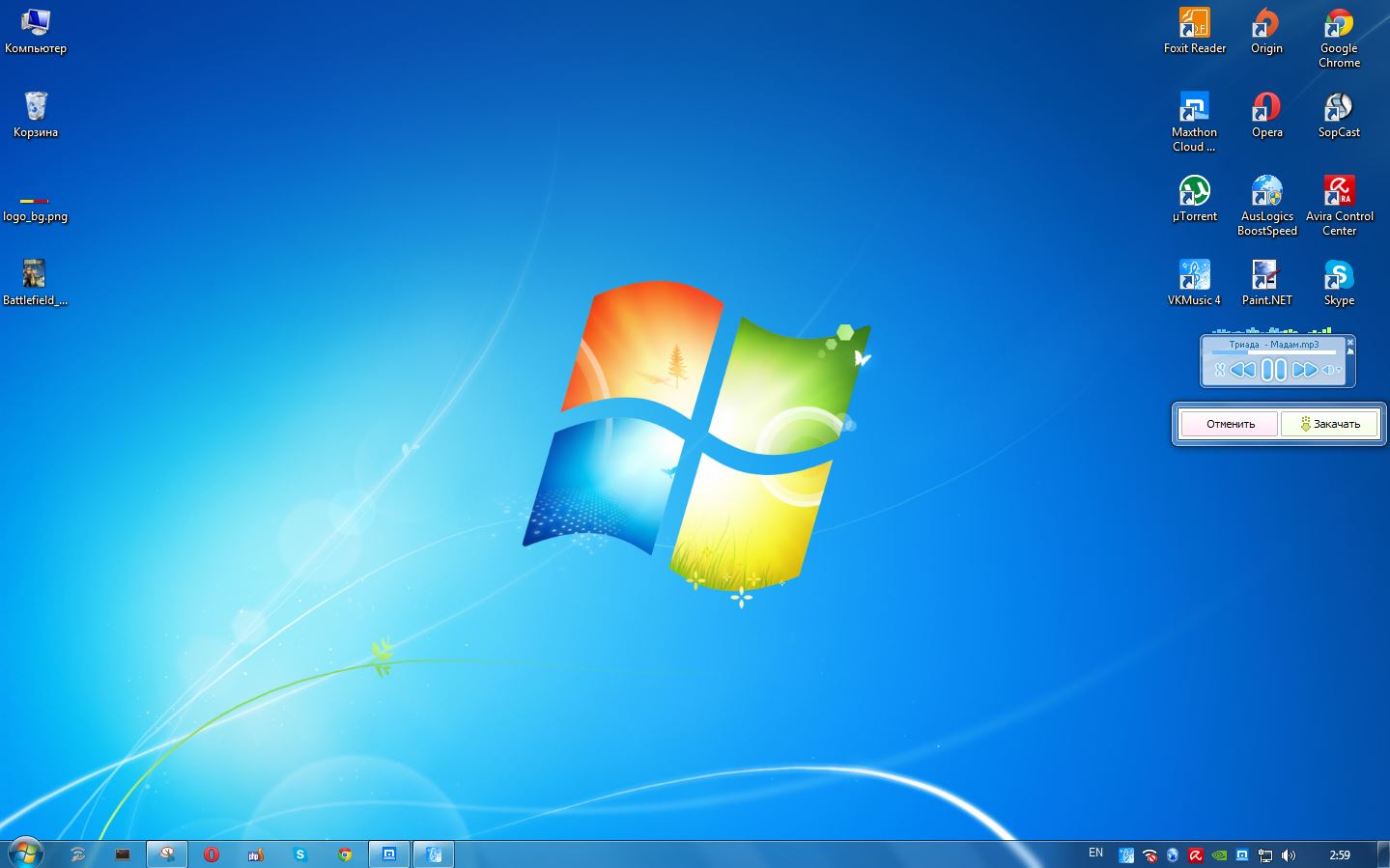Go to previous track in player widget
1390x868 pixels.
1243,370
